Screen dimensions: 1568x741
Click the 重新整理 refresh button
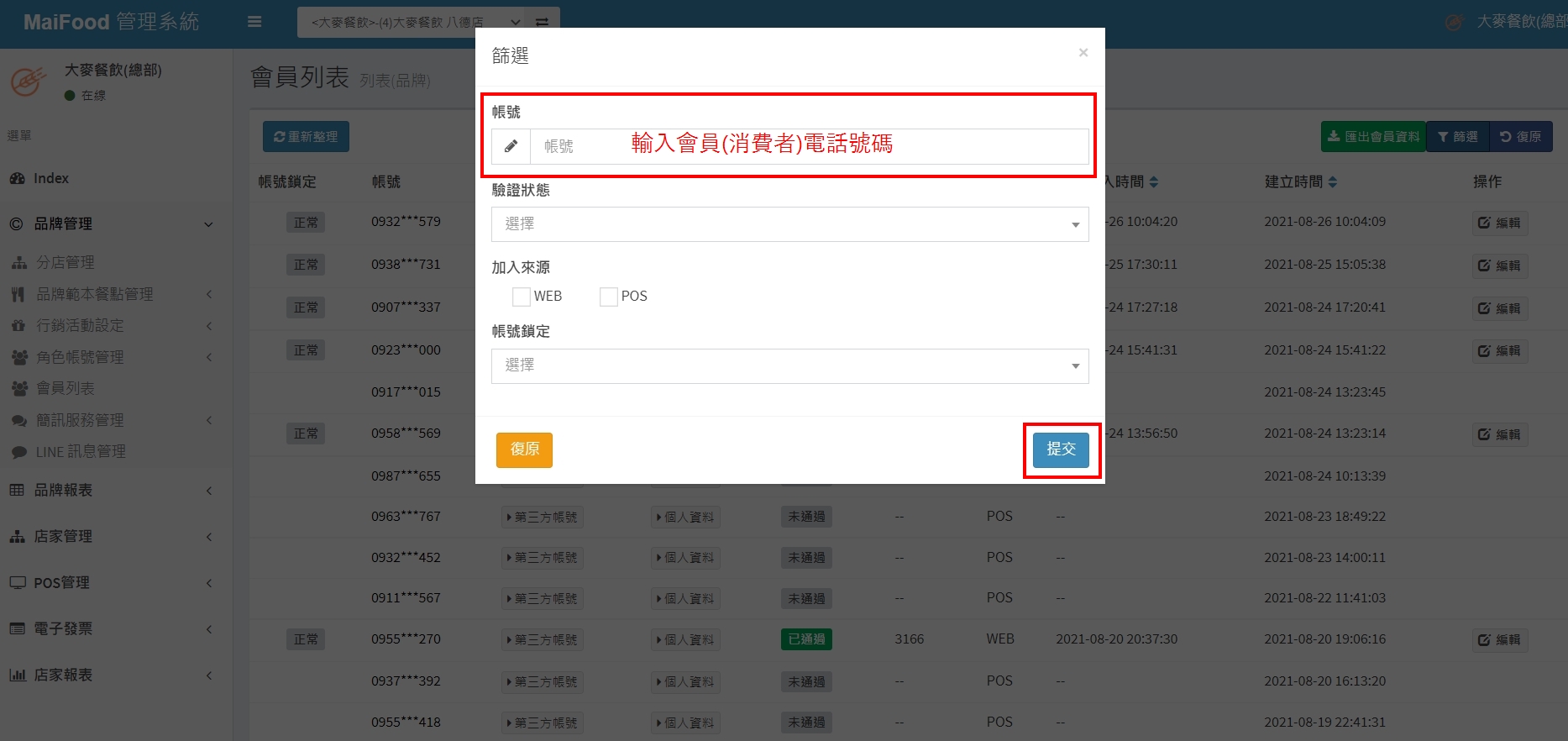coord(306,137)
